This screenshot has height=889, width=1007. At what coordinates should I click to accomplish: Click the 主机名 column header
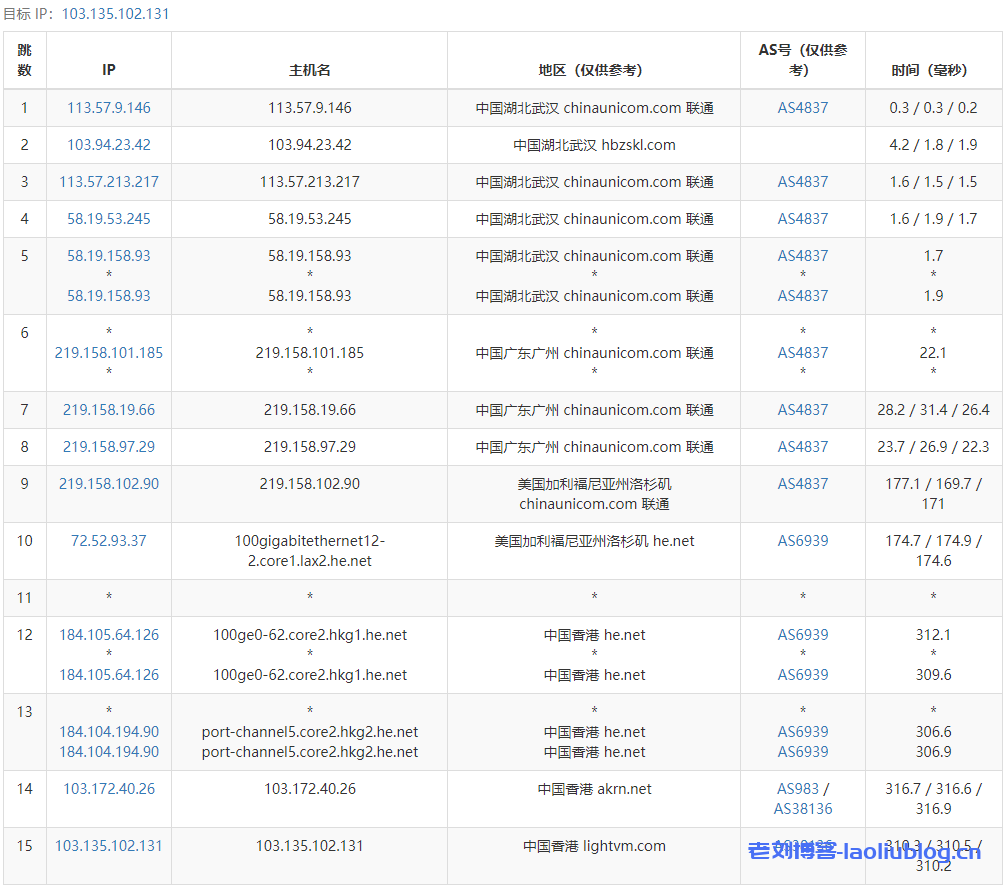(310, 70)
